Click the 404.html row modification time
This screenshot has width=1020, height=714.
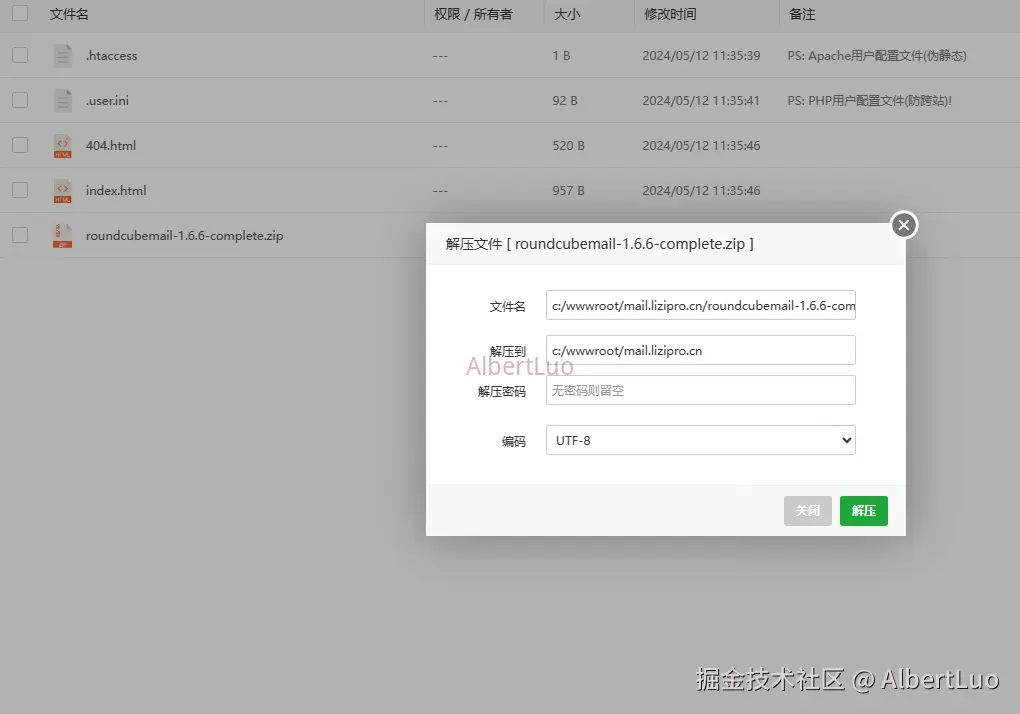click(x=701, y=146)
